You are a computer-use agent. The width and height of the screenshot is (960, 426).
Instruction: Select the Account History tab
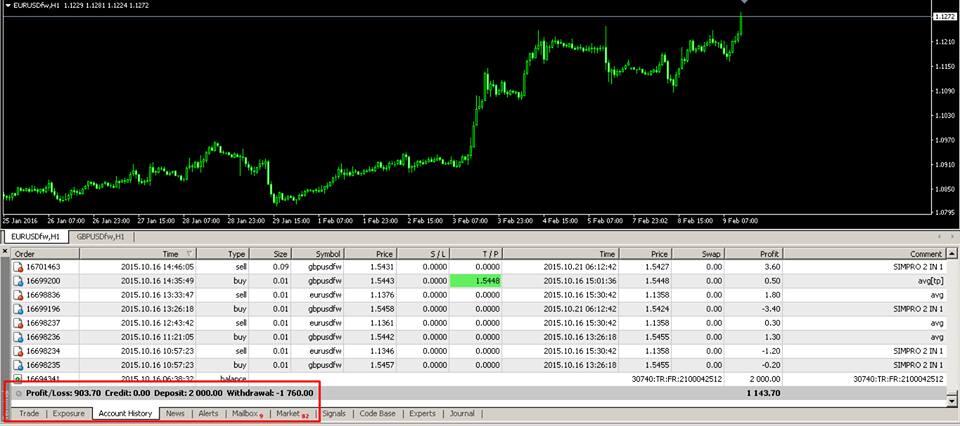[126, 414]
